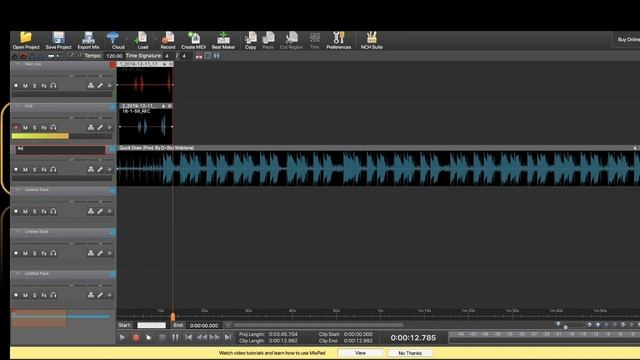Click the Copy toolbar icon
The height and width of the screenshot is (360, 640).
[251, 40]
